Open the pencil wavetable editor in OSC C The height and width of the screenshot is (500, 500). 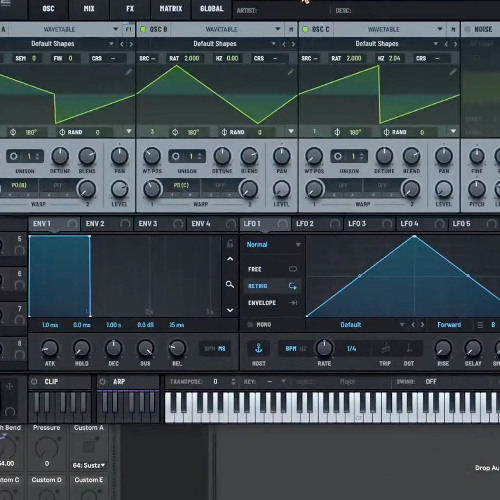(x=453, y=72)
